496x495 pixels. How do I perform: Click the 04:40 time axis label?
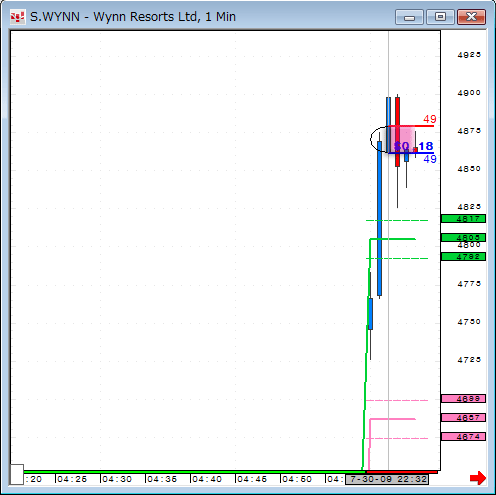tap(207, 479)
